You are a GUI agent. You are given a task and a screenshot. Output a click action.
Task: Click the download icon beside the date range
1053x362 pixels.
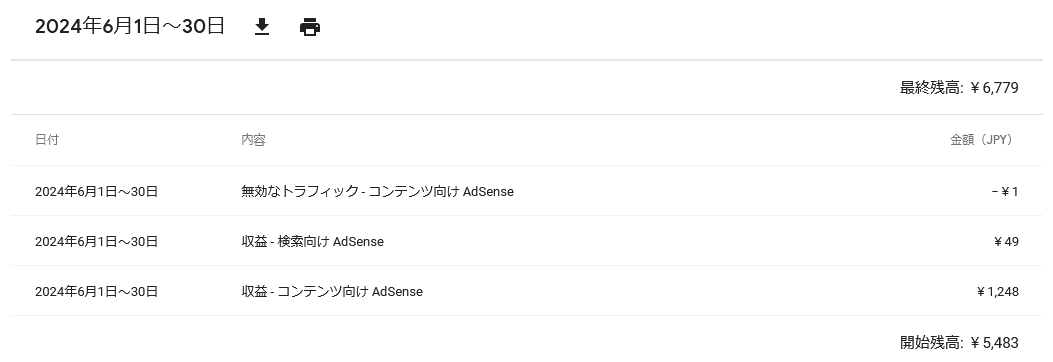[262, 27]
